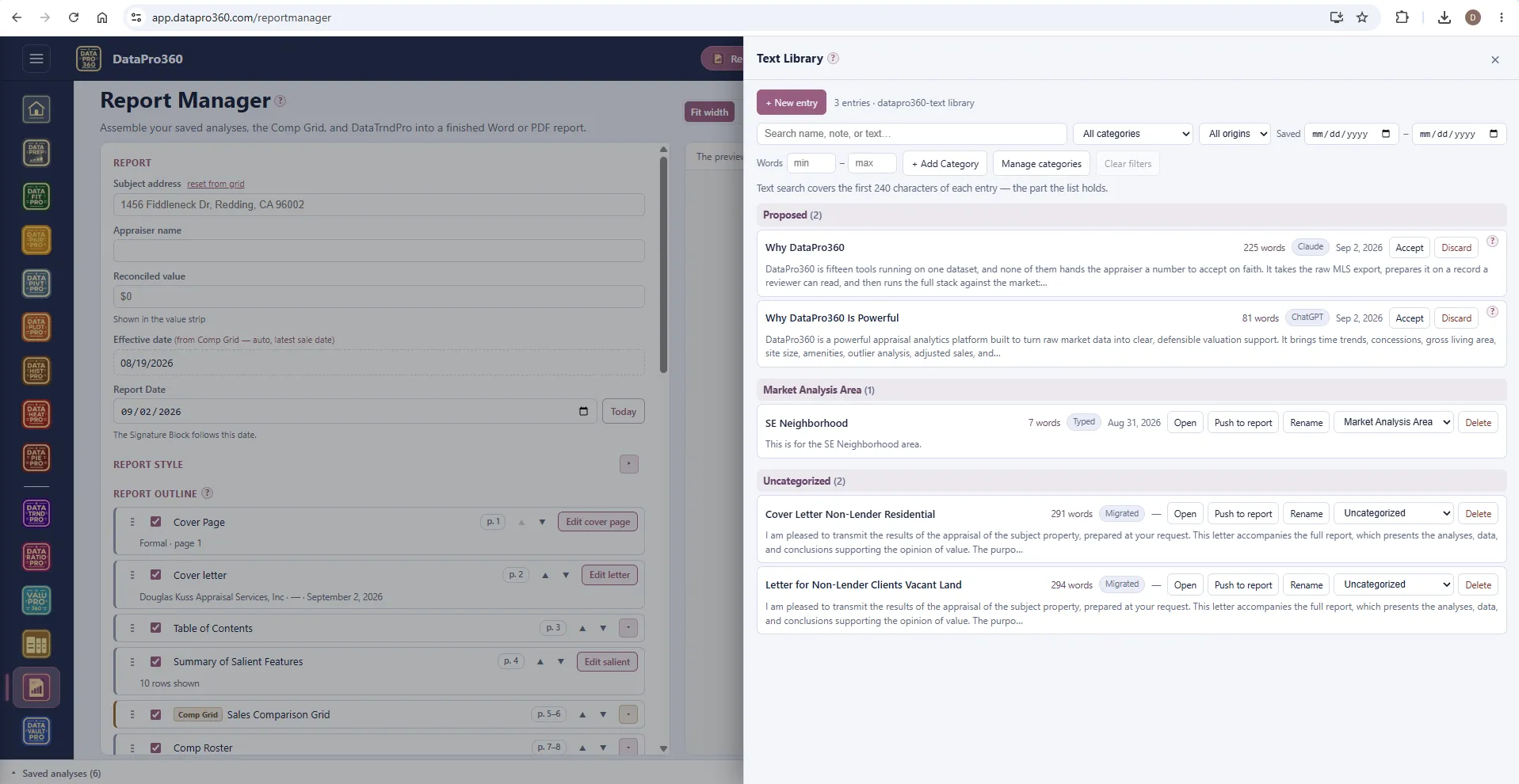Uncheck the Sales Comparison Grid checkbox
1519x784 pixels.
pyautogui.click(x=156, y=714)
